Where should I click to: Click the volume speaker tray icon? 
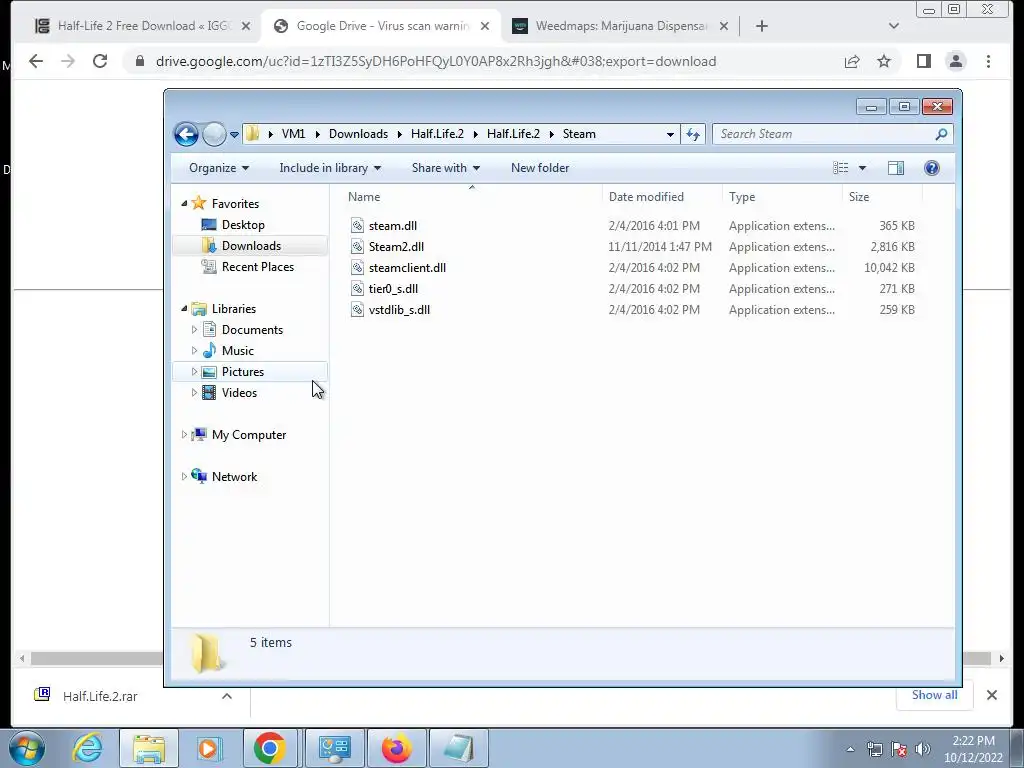tap(922, 749)
